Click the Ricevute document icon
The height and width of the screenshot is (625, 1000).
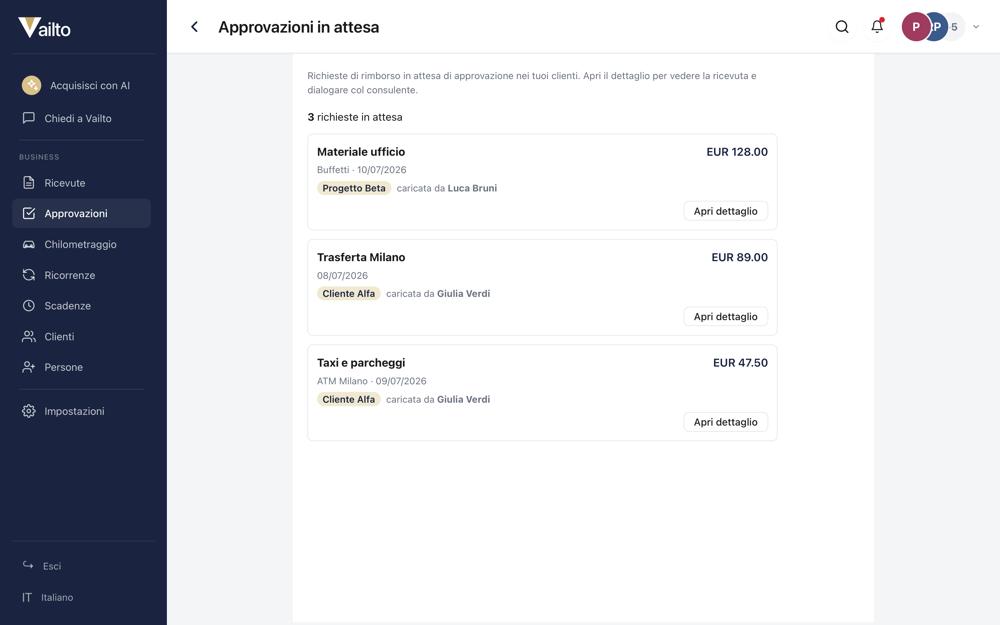(x=29, y=182)
